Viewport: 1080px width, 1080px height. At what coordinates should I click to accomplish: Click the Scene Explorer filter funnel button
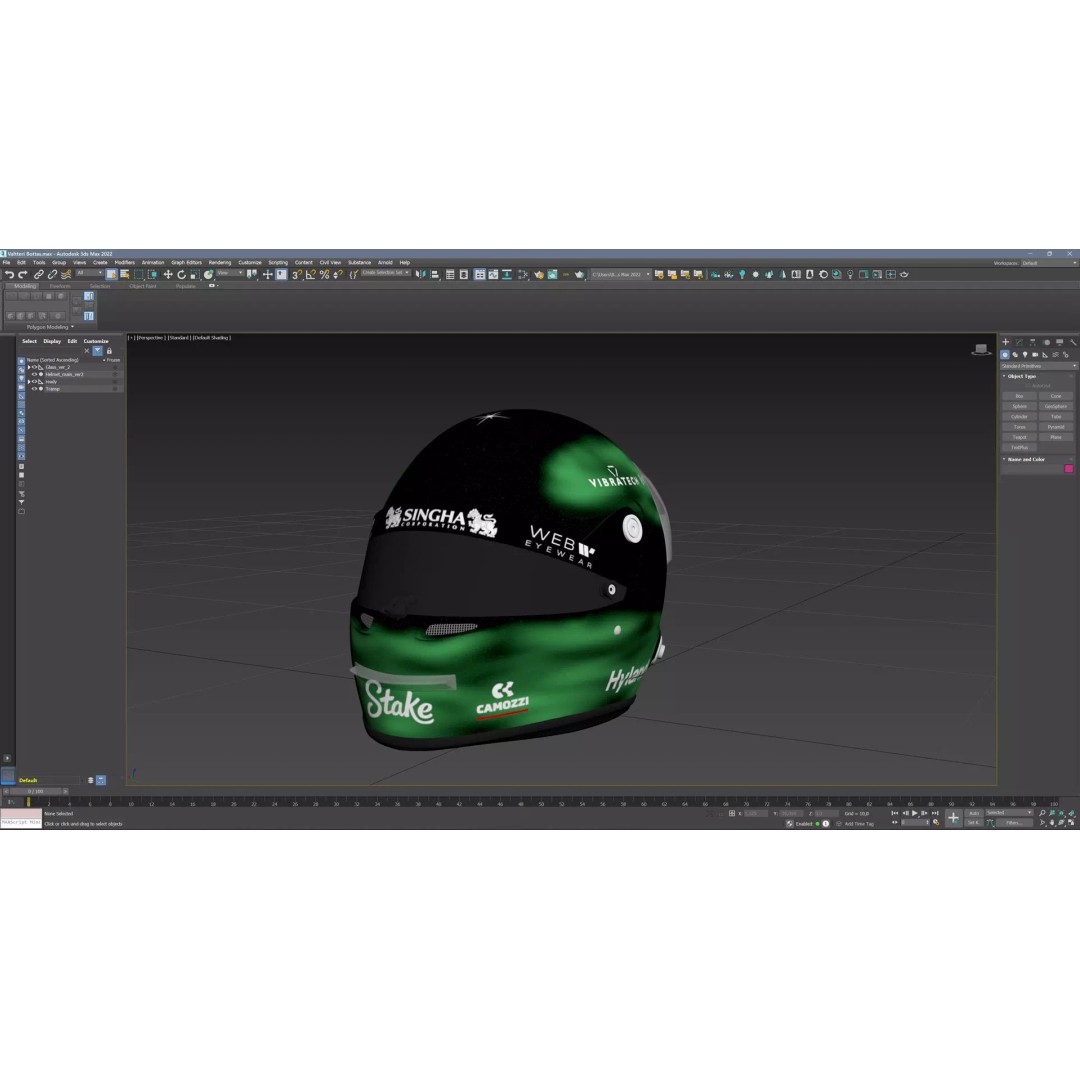coord(97,351)
